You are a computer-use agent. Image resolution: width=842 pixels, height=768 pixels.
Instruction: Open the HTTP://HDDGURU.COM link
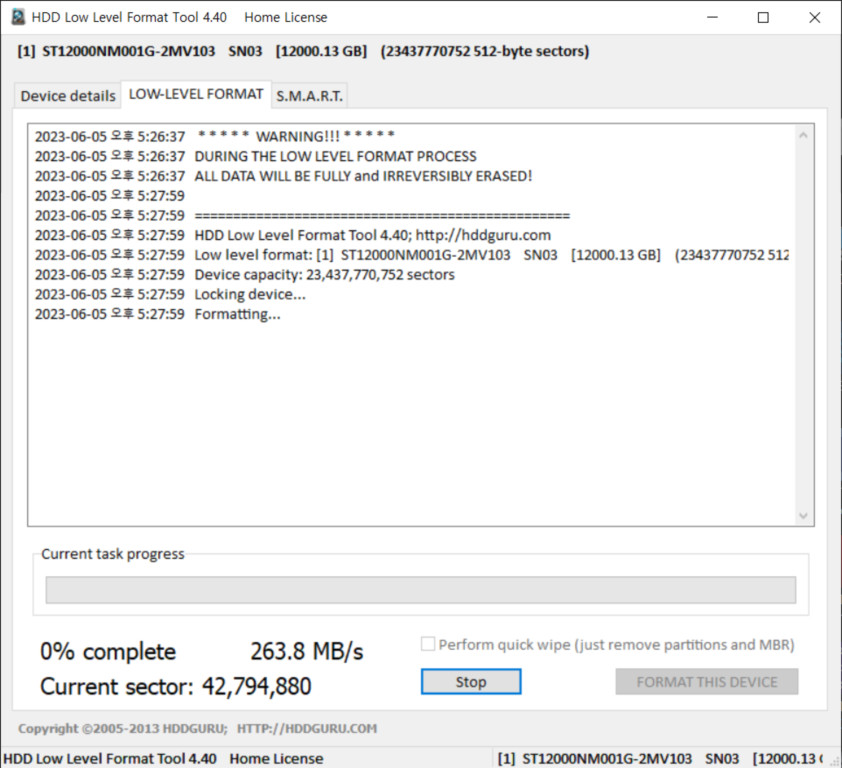[307, 728]
